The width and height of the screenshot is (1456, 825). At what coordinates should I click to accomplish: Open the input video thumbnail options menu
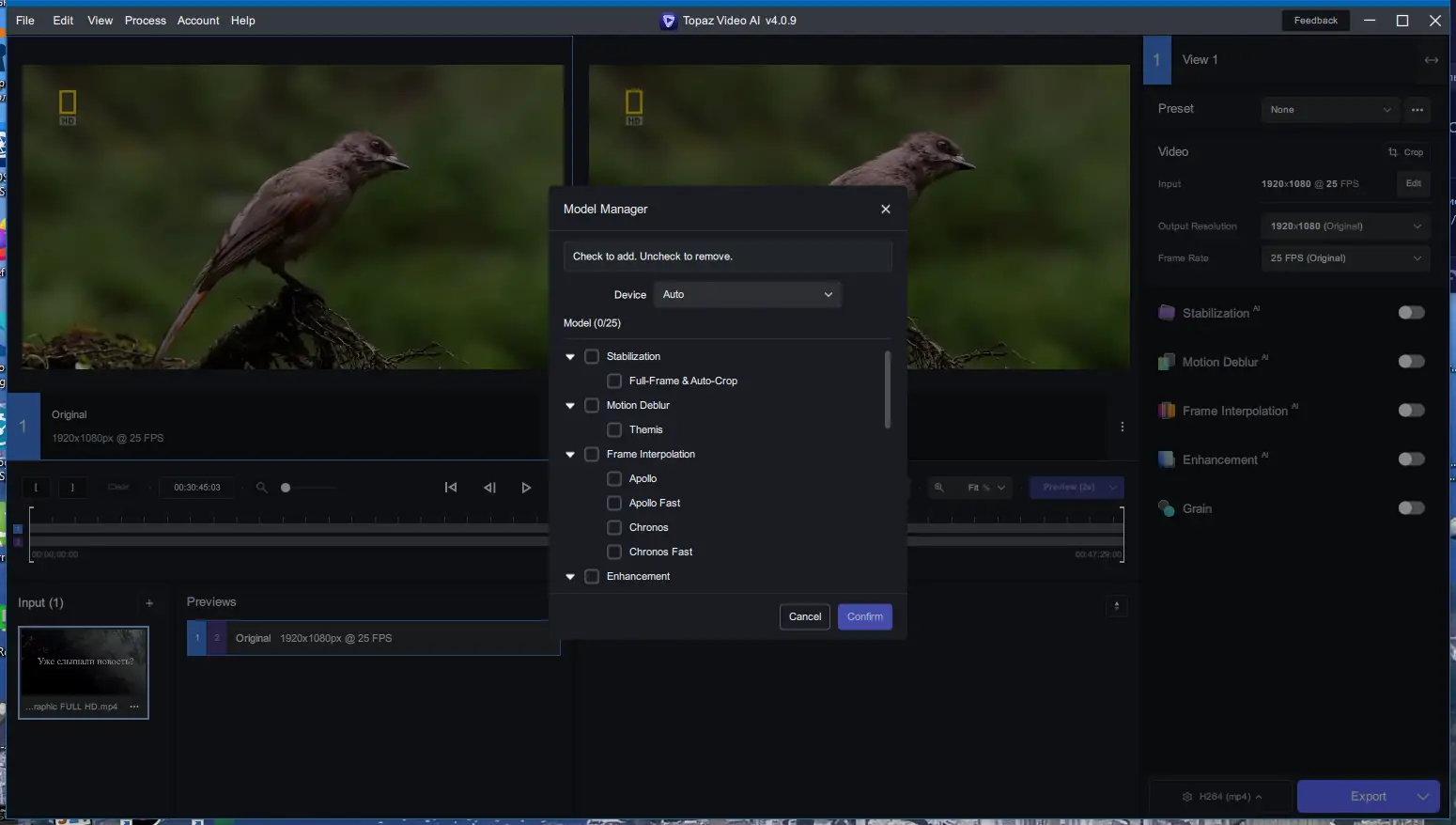pos(134,707)
